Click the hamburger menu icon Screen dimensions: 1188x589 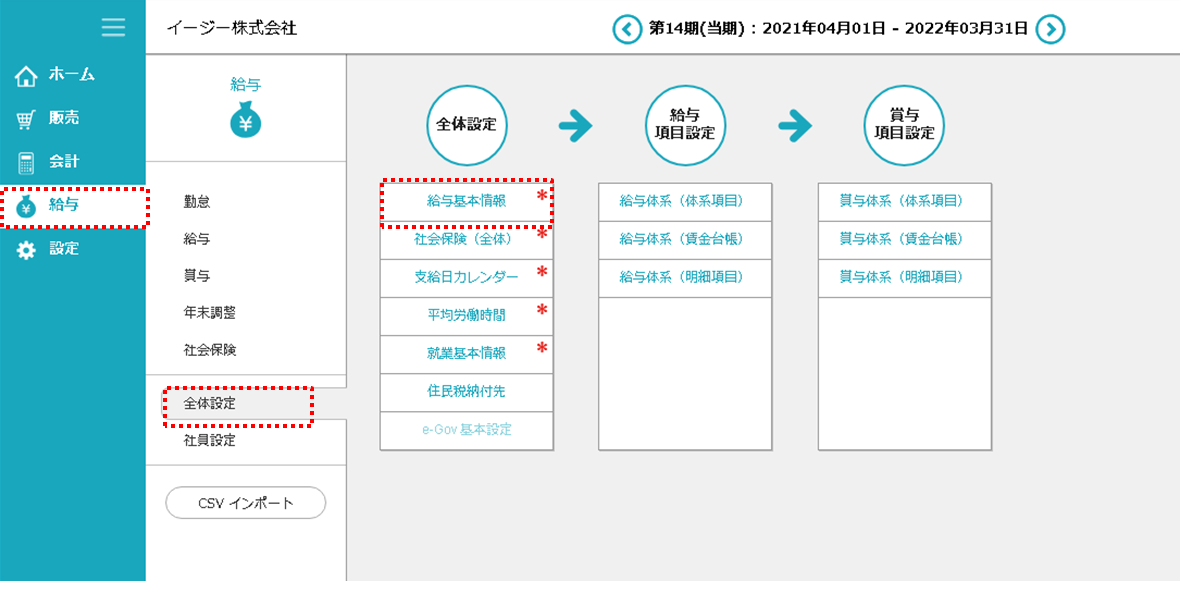113,27
